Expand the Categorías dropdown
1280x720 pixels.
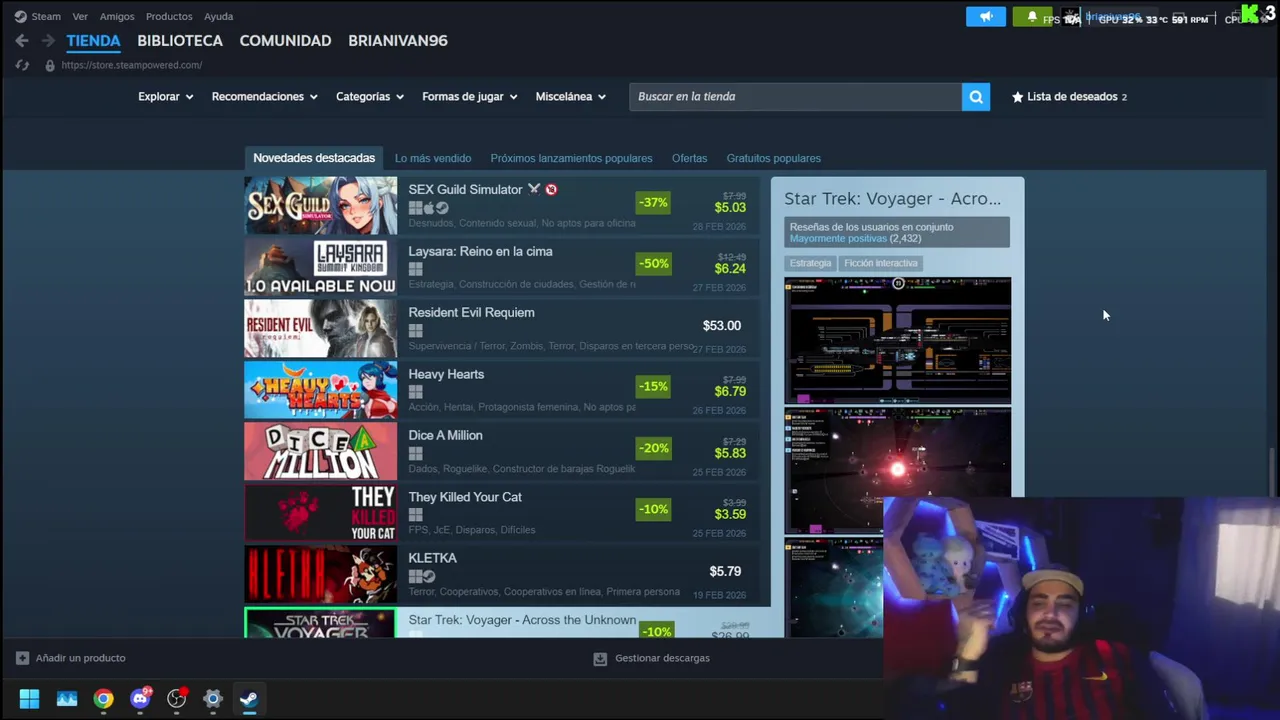370,97
